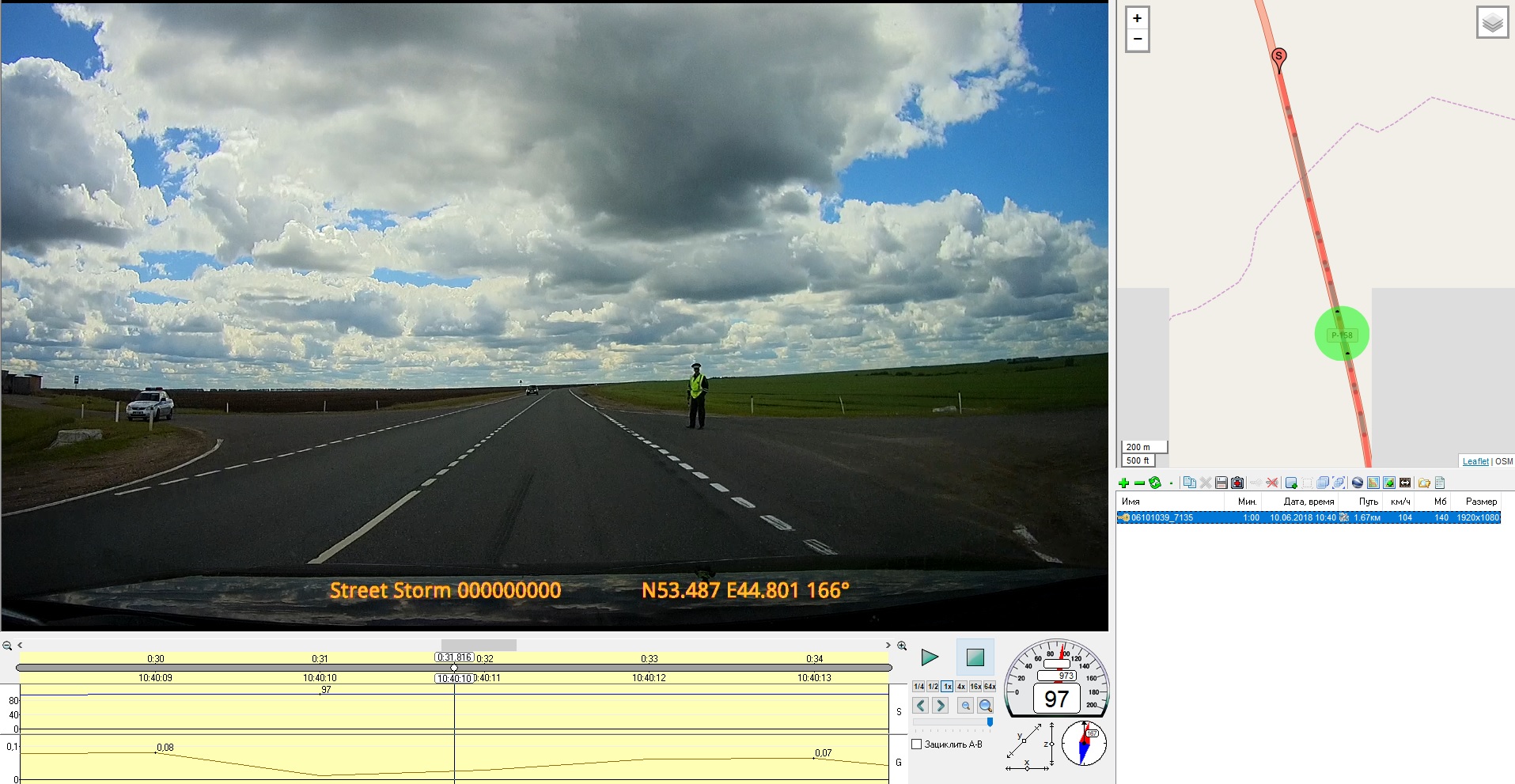Click the green refresh arrows icon

tap(1155, 483)
